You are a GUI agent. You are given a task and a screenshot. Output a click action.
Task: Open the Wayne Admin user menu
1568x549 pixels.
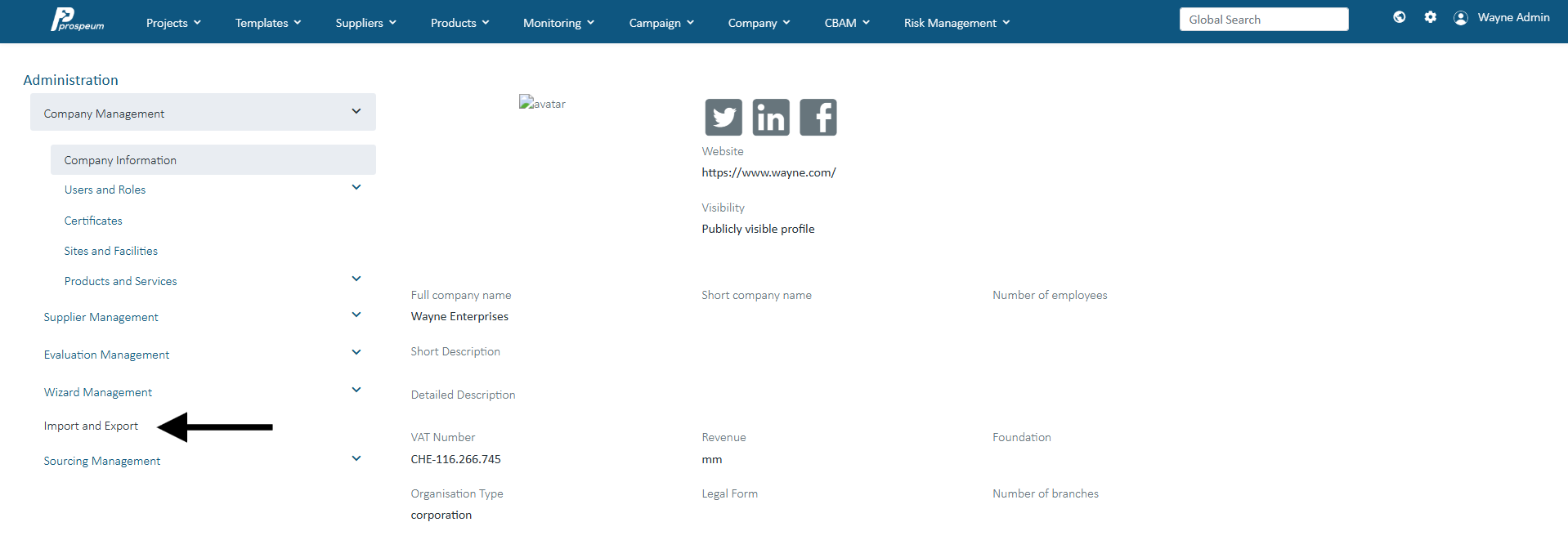(1513, 17)
